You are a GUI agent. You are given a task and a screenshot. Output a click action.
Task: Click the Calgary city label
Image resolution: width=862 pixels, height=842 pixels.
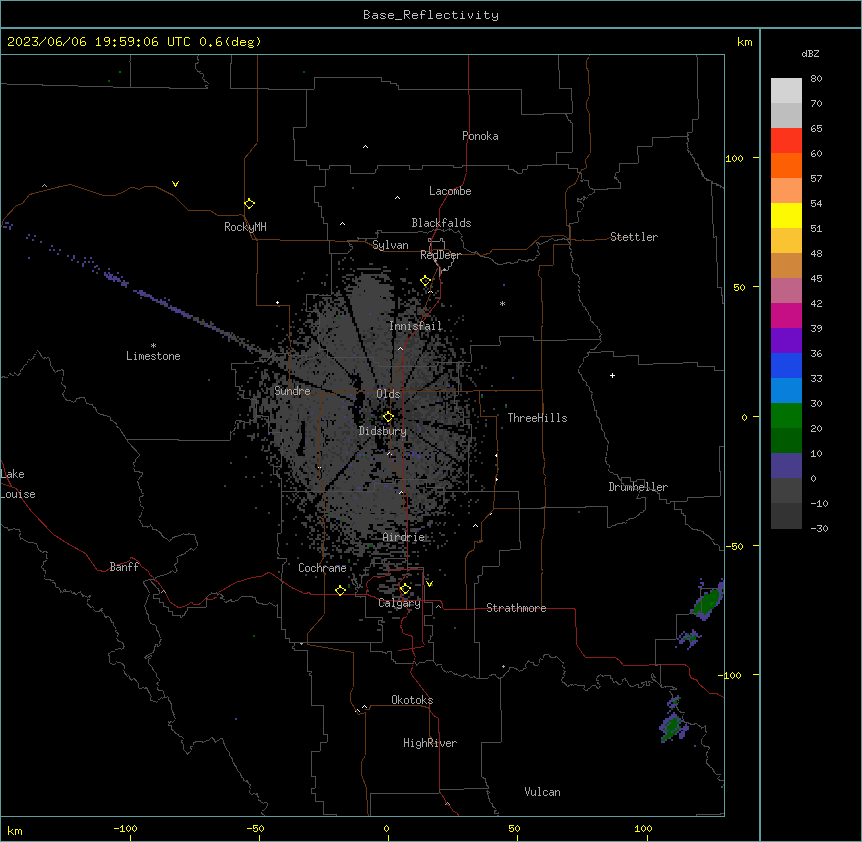399,603
